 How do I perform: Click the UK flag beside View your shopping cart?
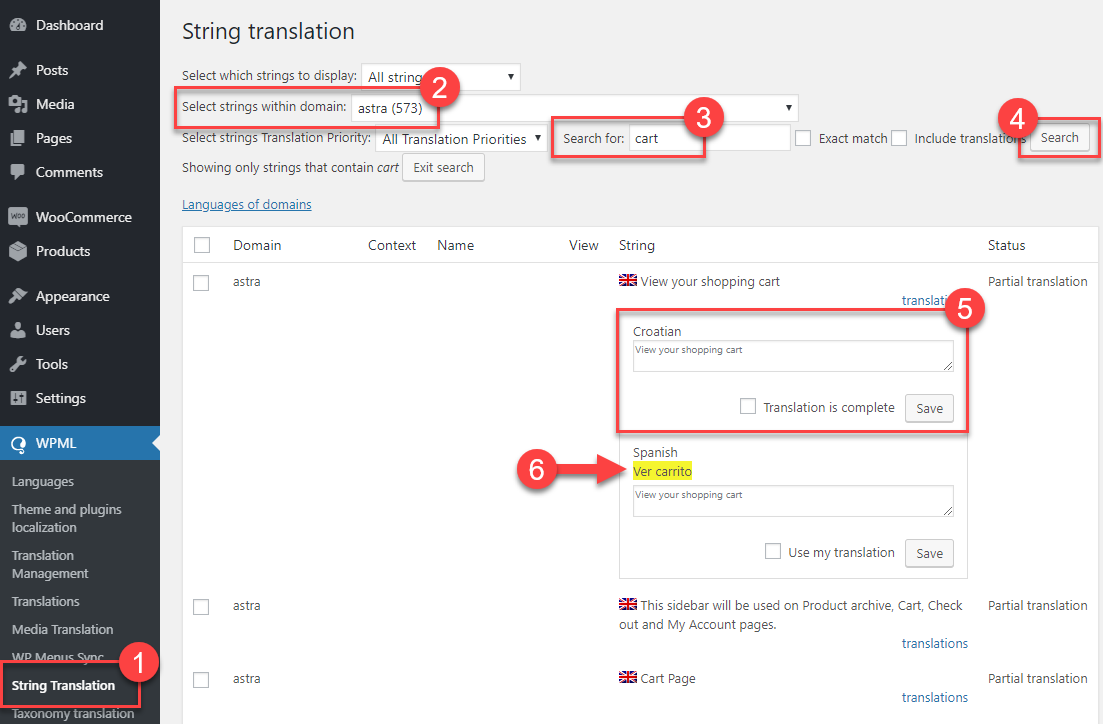pos(627,280)
